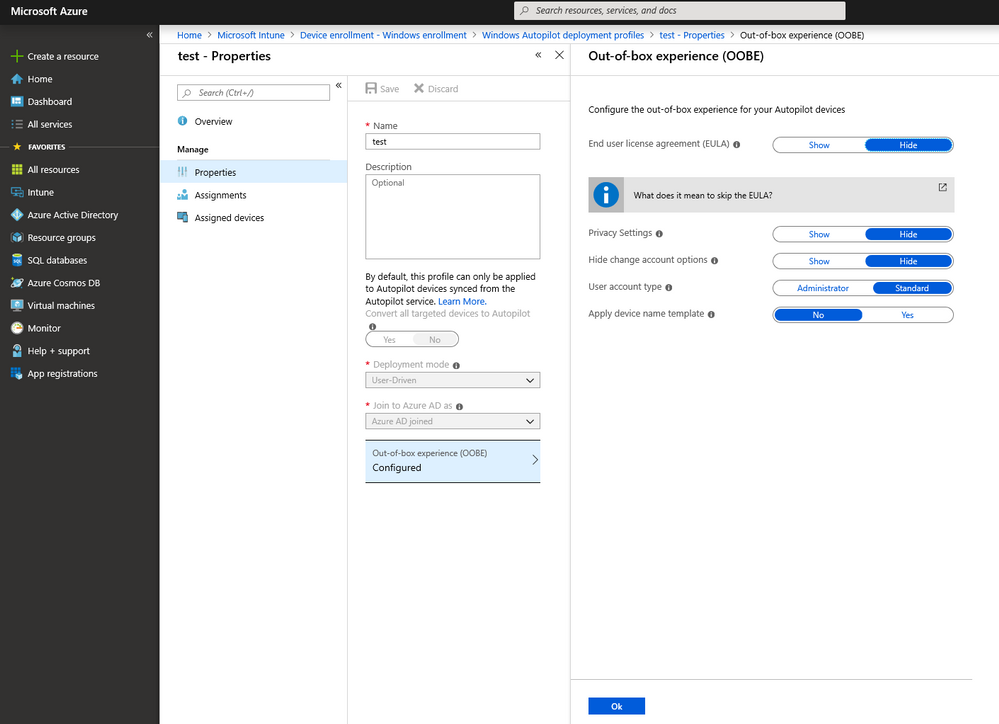Set Convert all targeted devices to Yes
This screenshot has height=724, width=999.
coord(389,340)
